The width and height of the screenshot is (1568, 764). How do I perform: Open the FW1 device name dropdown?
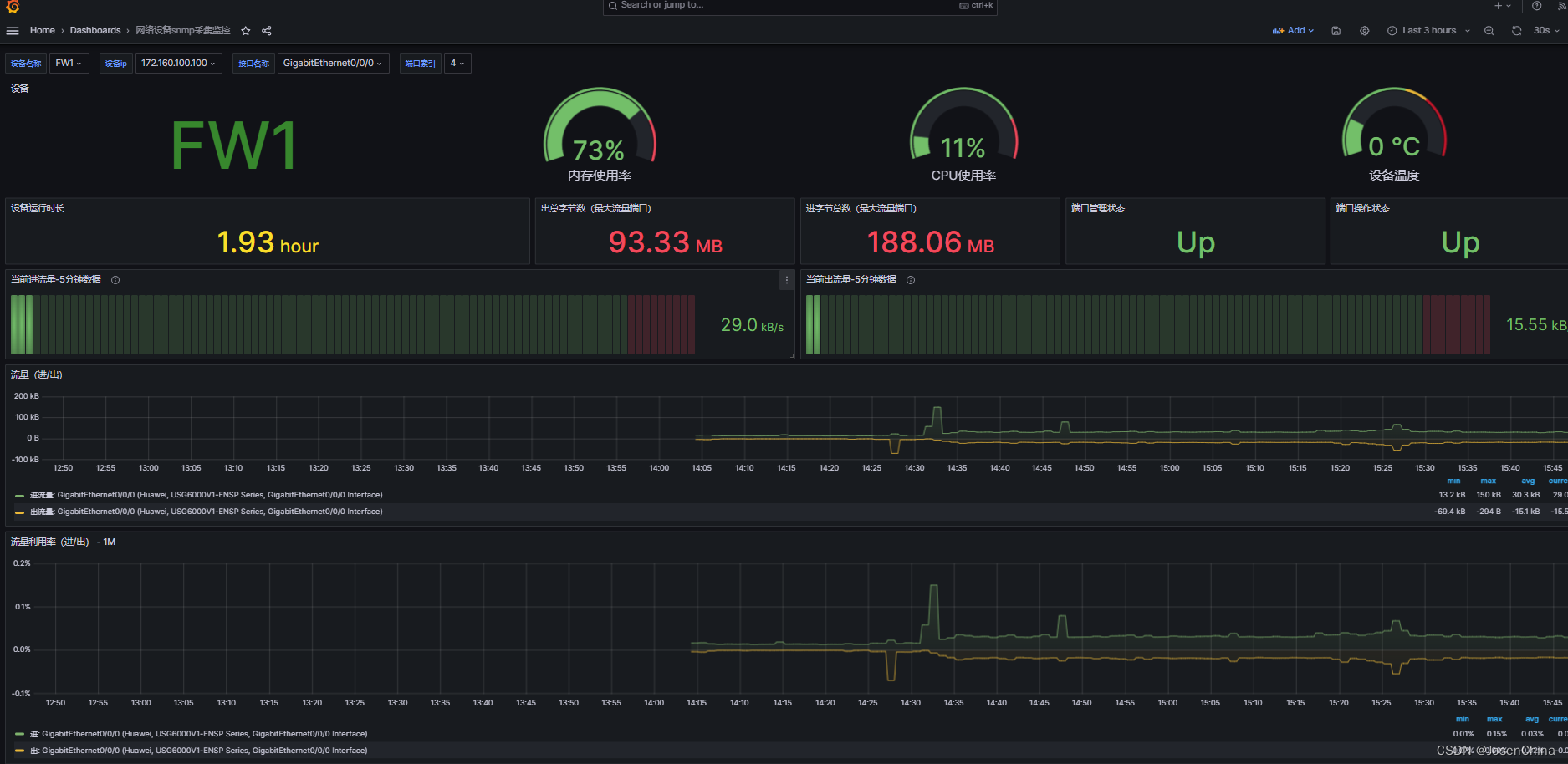69,64
